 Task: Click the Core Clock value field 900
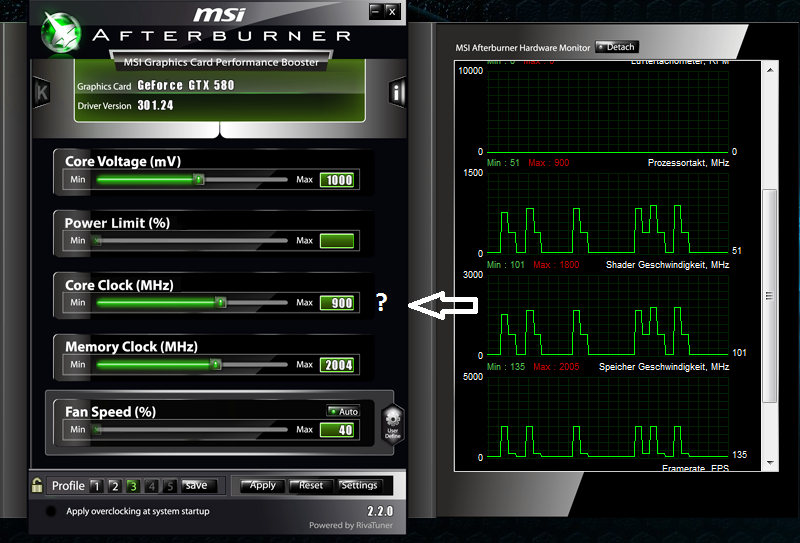[337, 303]
